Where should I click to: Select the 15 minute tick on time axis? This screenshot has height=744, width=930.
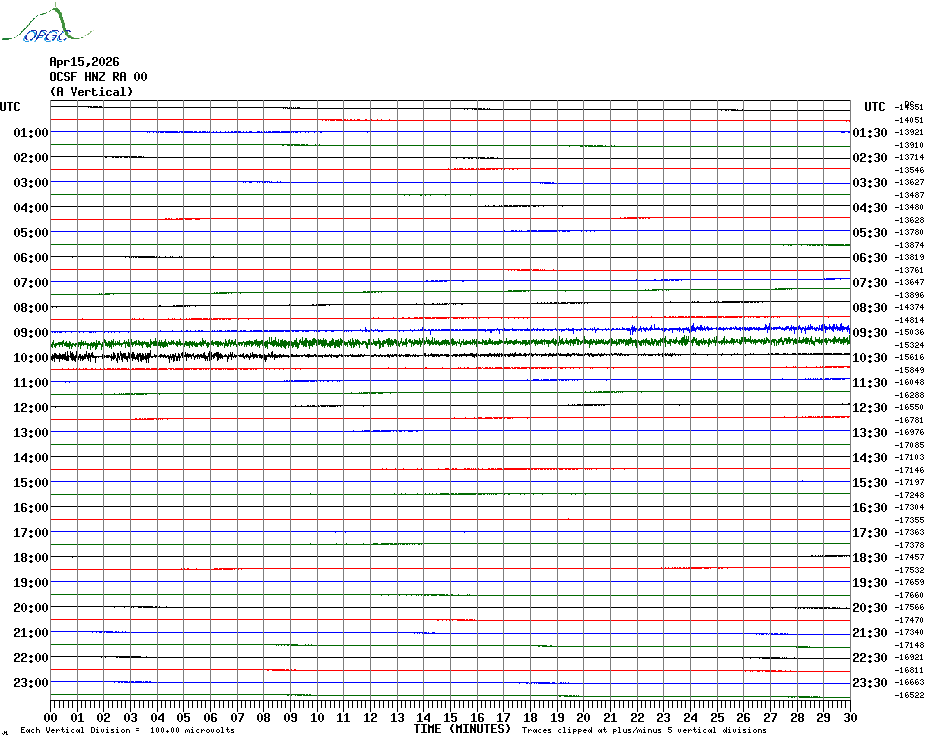point(450,717)
